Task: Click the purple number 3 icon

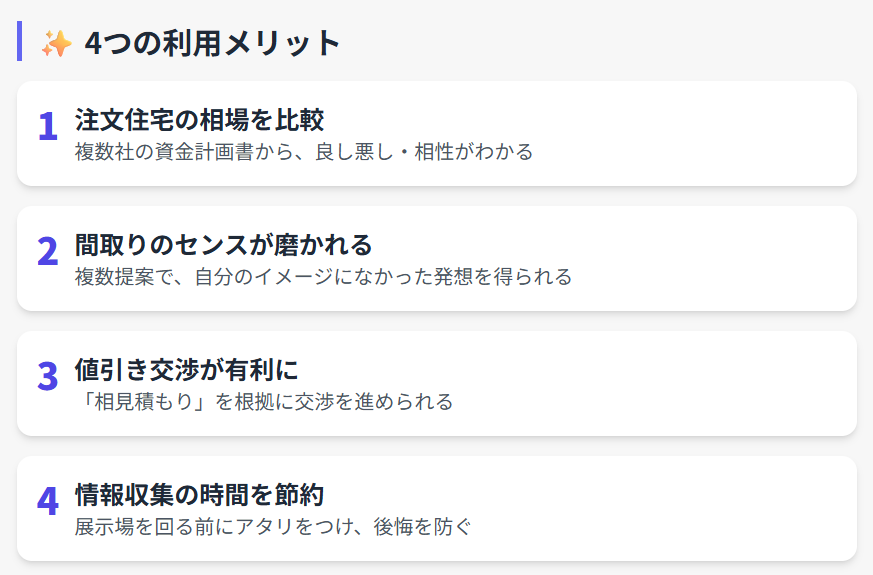Action: [x=48, y=377]
